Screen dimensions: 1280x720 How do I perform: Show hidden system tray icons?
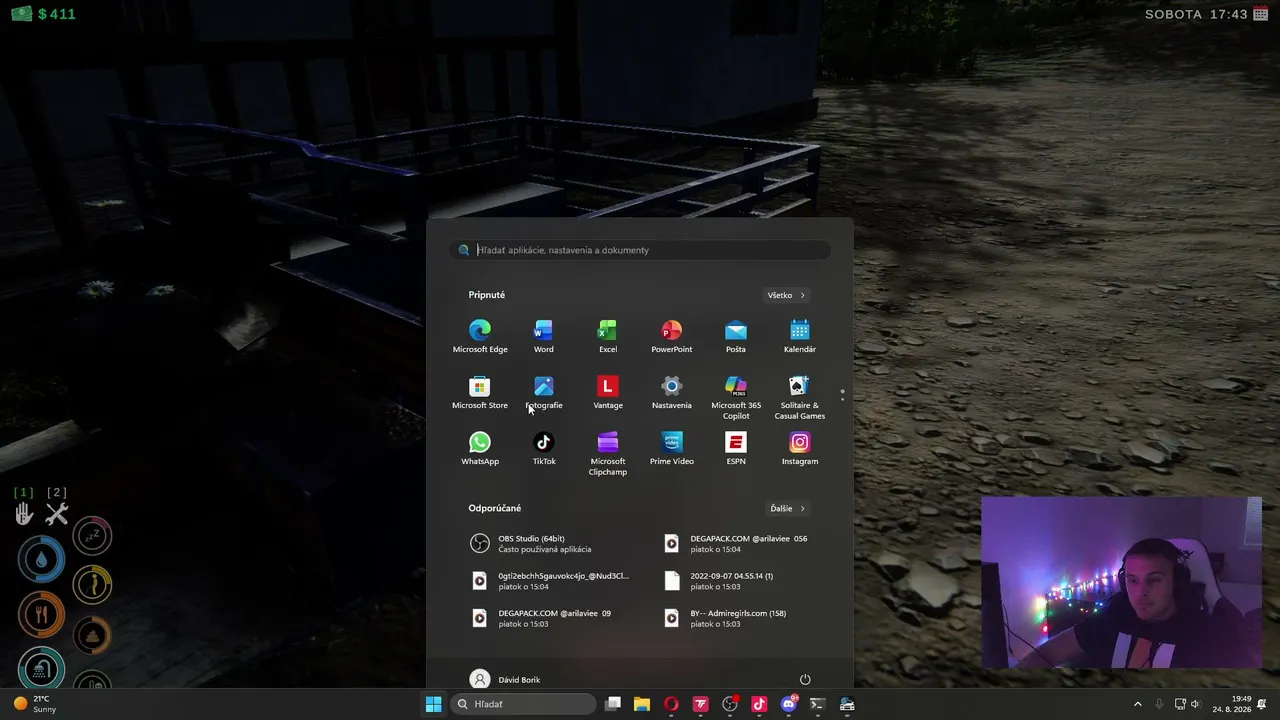point(1137,704)
